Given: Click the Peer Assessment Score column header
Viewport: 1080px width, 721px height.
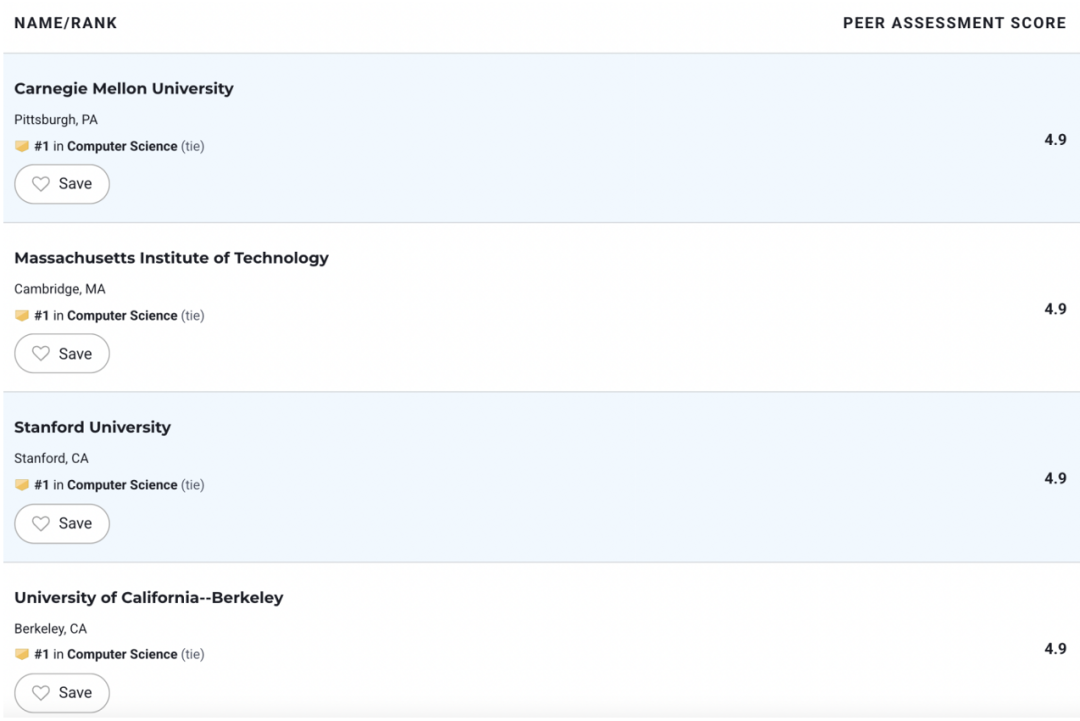Looking at the screenshot, I should [954, 23].
